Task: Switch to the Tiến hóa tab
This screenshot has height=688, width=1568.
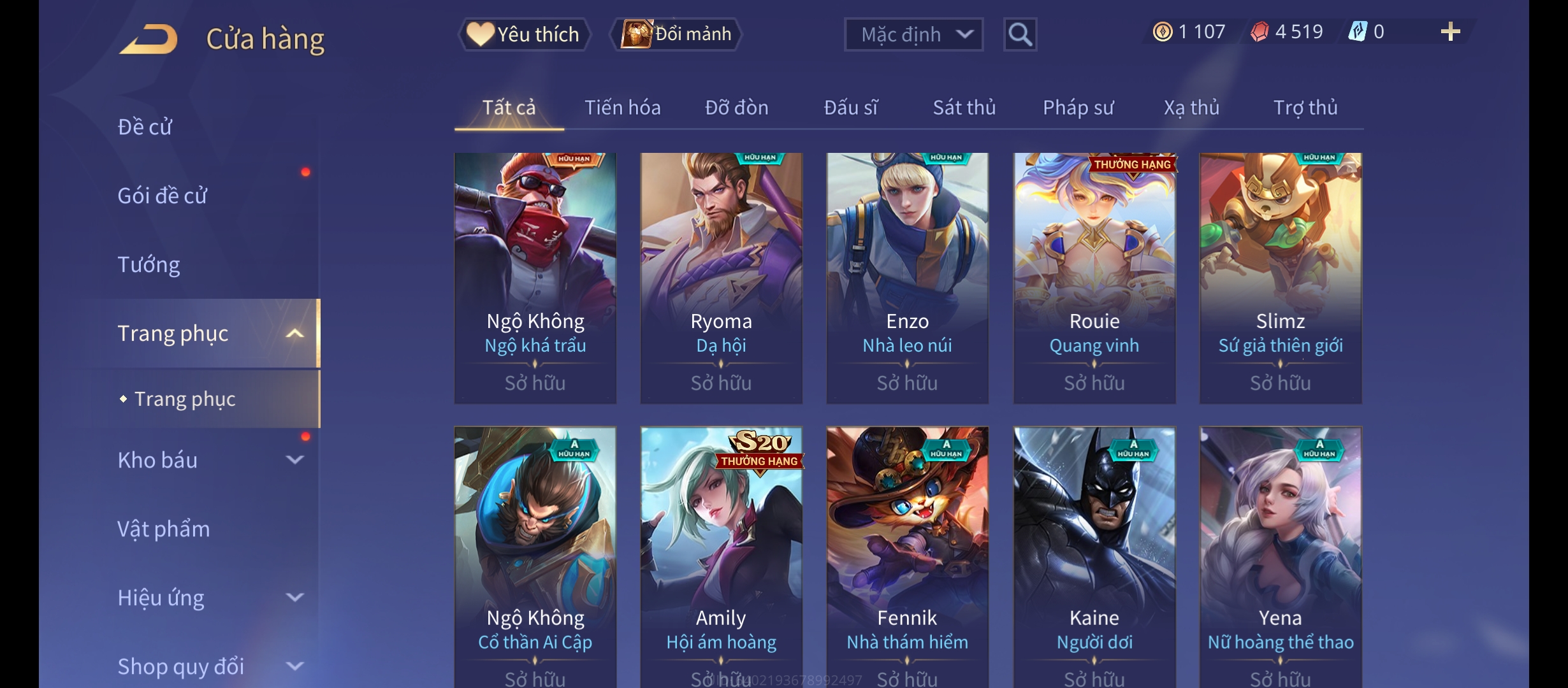Action: point(623,108)
